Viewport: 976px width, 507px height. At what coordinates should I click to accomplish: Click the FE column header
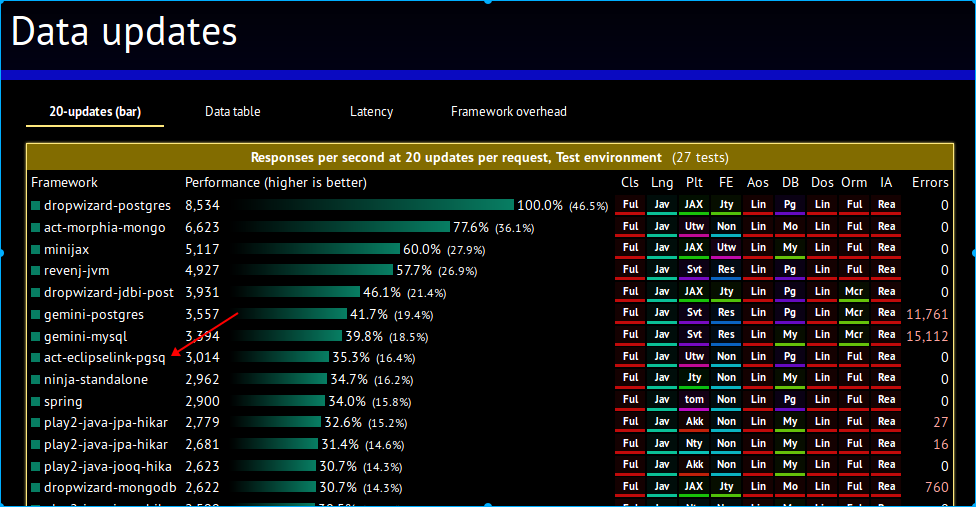726,182
